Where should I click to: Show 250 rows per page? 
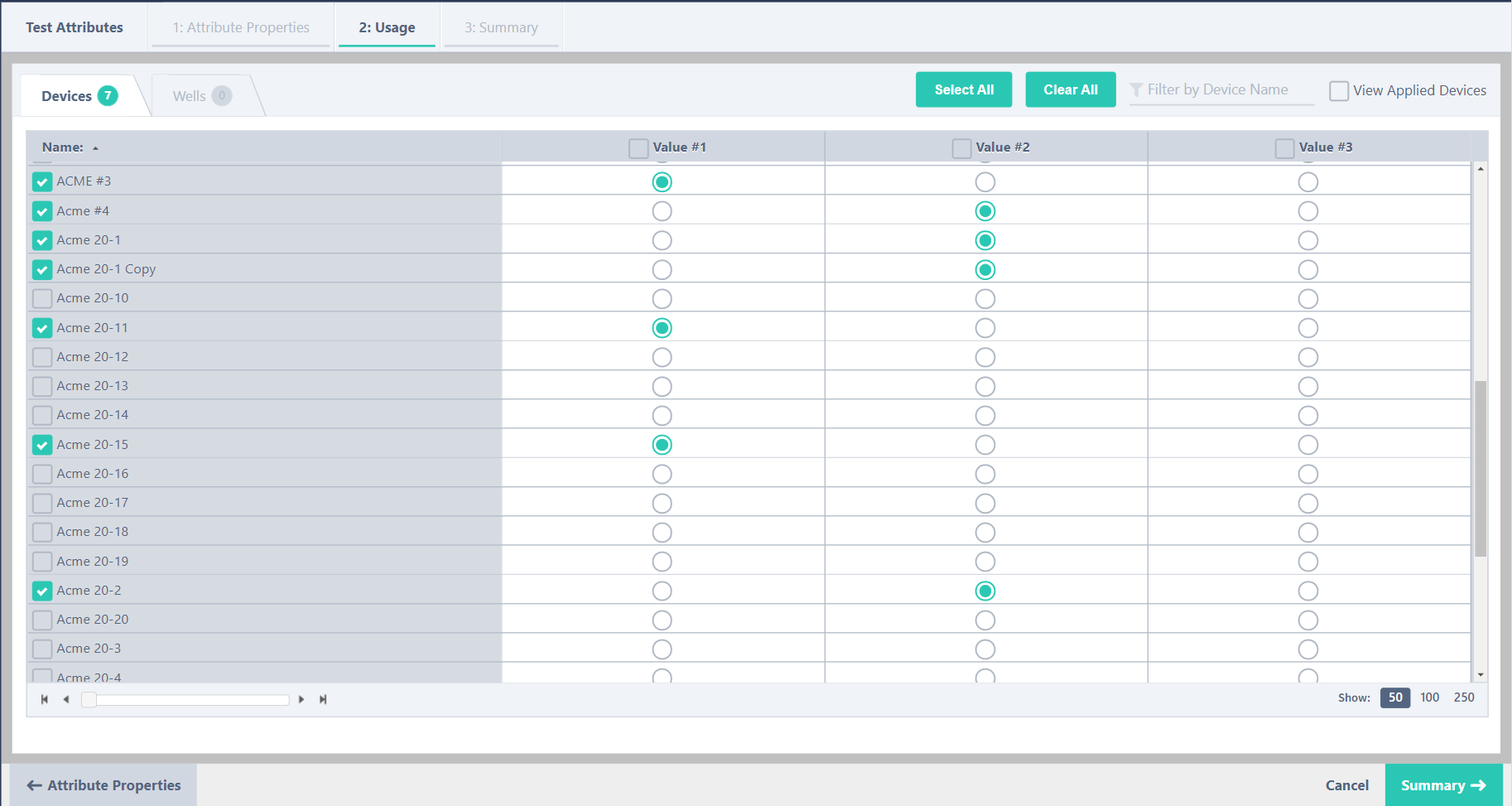point(1464,697)
